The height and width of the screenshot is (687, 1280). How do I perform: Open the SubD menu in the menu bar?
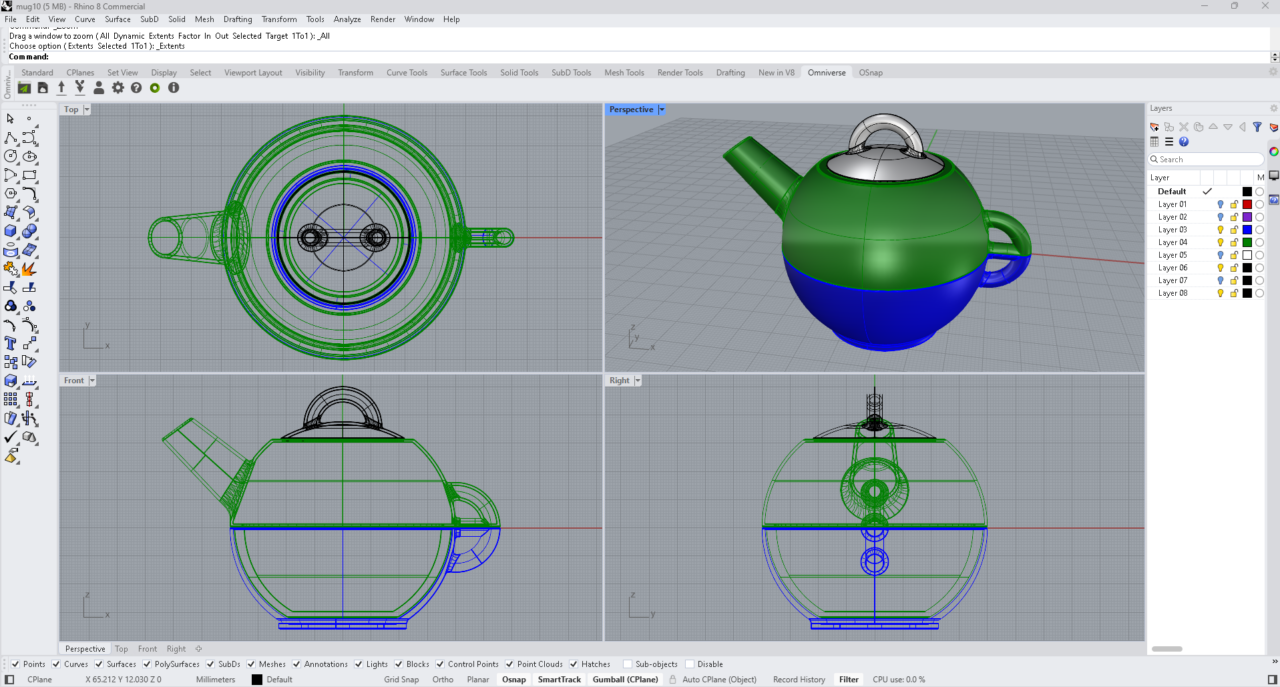(x=149, y=18)
